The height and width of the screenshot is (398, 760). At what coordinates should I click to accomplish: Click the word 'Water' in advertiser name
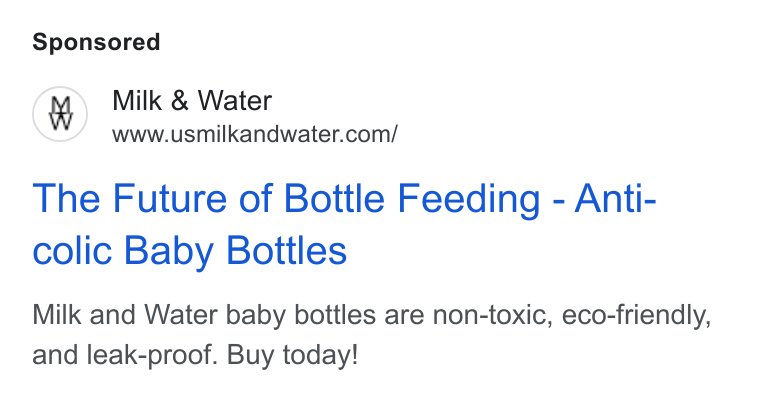(x=235, y=101)
